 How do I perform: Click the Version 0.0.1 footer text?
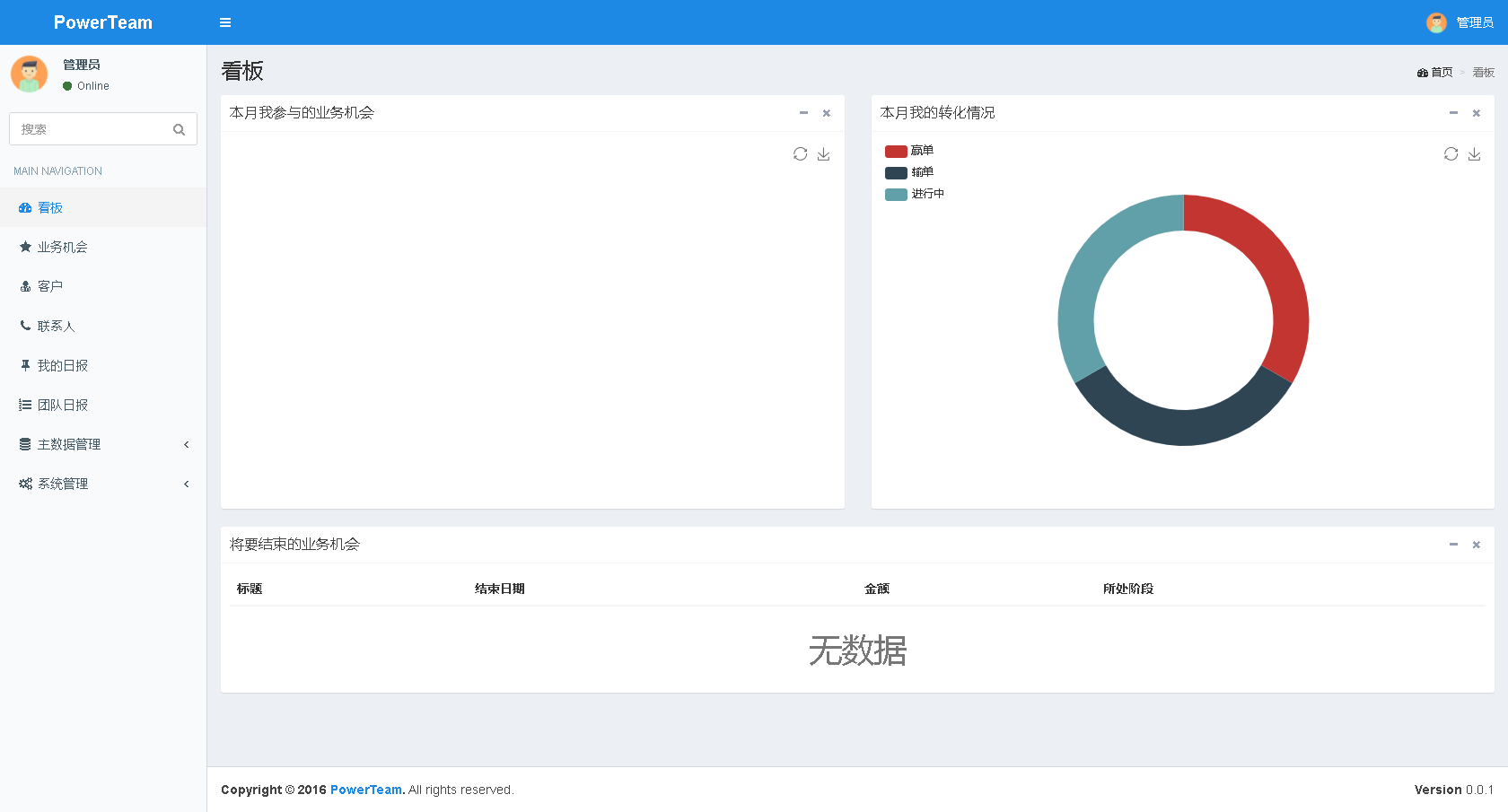(1454, 790)
